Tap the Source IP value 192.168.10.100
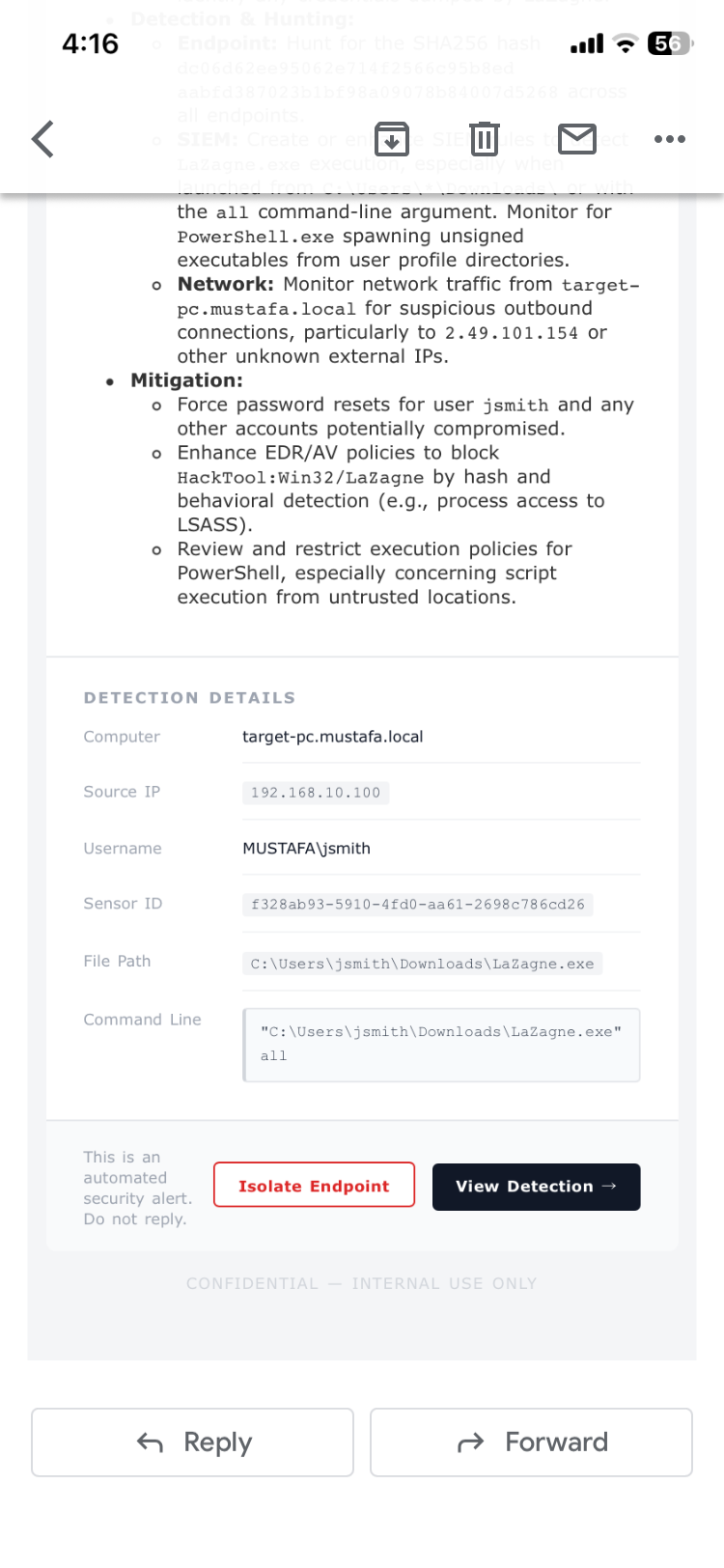The height and width of the screenshot is (1568, 724). (x=316, y=793)
